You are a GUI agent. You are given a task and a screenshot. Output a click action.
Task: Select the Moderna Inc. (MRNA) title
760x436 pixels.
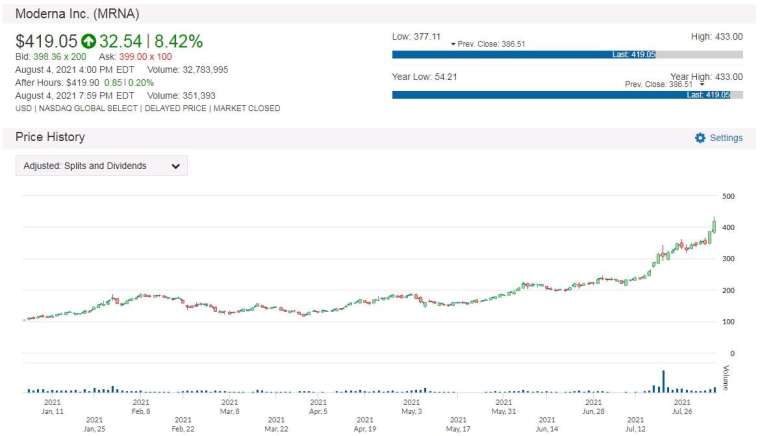click(77, 14)
